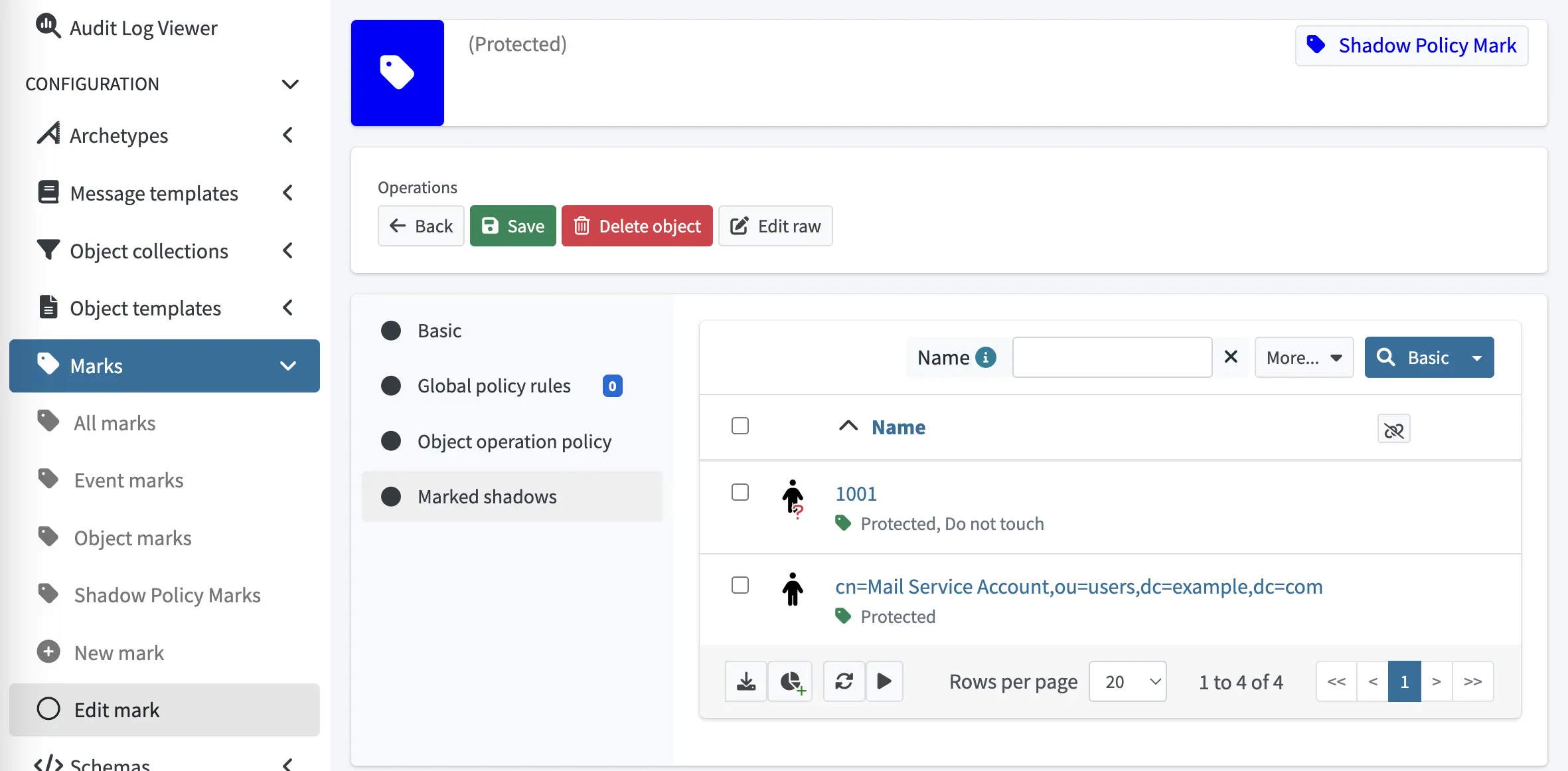Viewport: 1568px width, 771px height.
Task: Click the play icon in table footer
Action: point(884,681)
